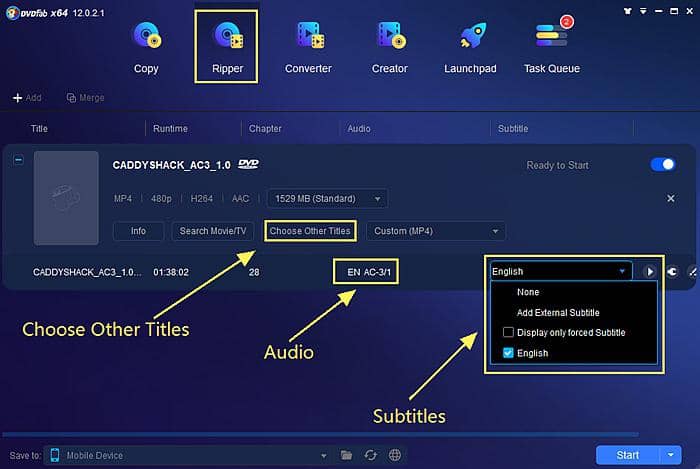Image resolution: width=700 pixels, height=469 pixels.
Task: Preview the title with play icon
Action: point(650,271)
